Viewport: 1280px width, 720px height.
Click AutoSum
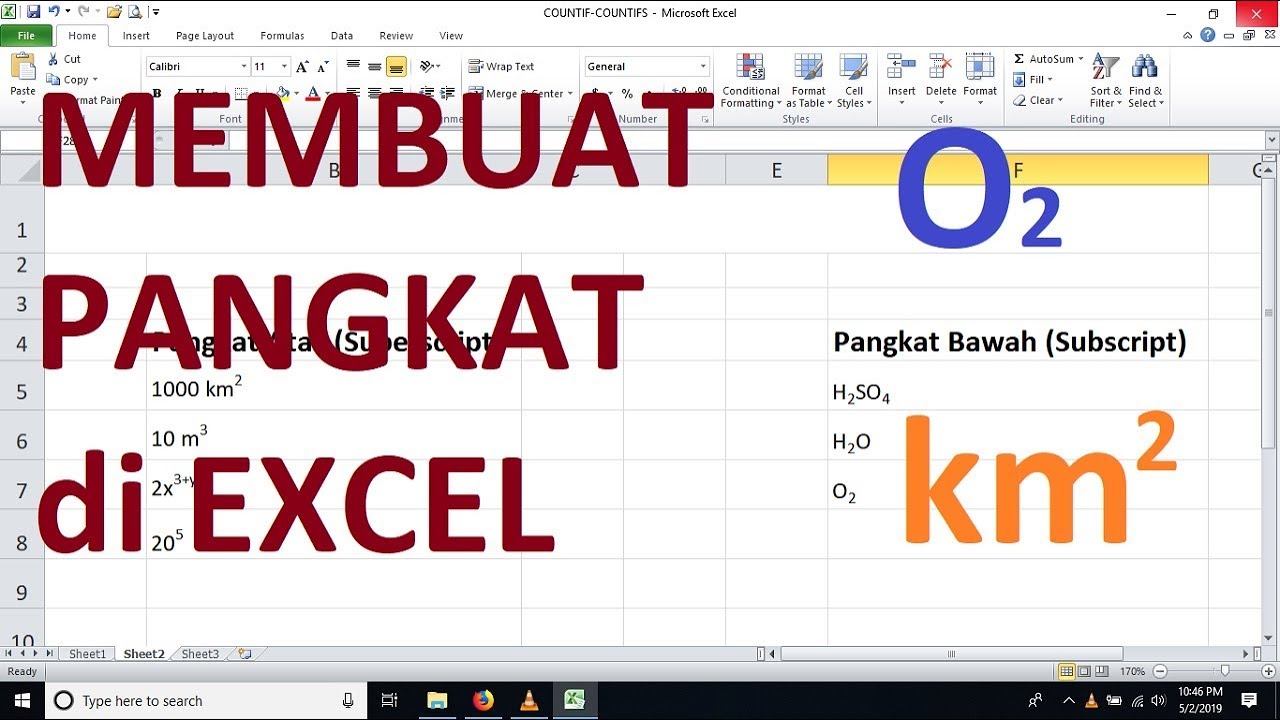pos(1048,59)
